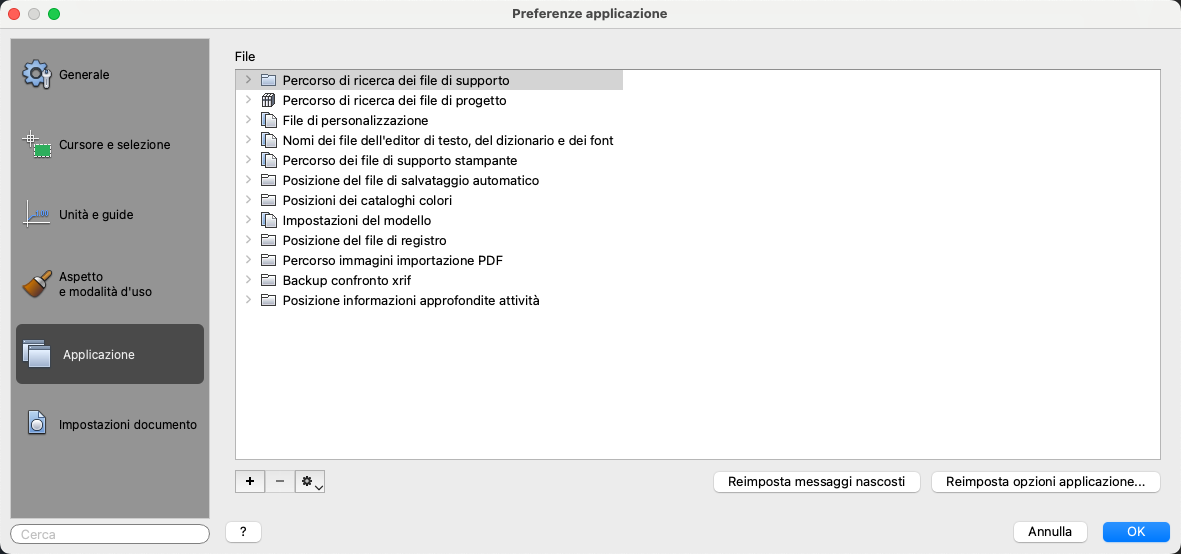Click the plus icon to add a path
Viewport: 1181px width, 554px height.
tap(249, 482)
